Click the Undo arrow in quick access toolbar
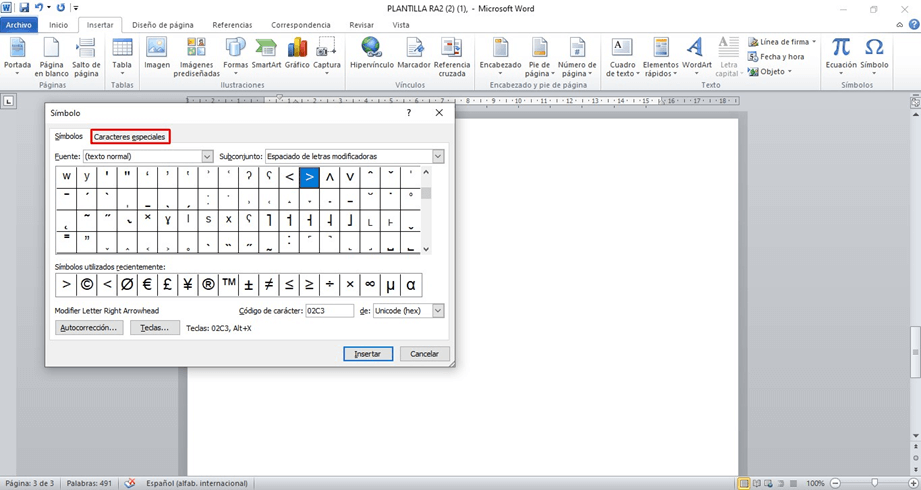 [x=39, y=8]
